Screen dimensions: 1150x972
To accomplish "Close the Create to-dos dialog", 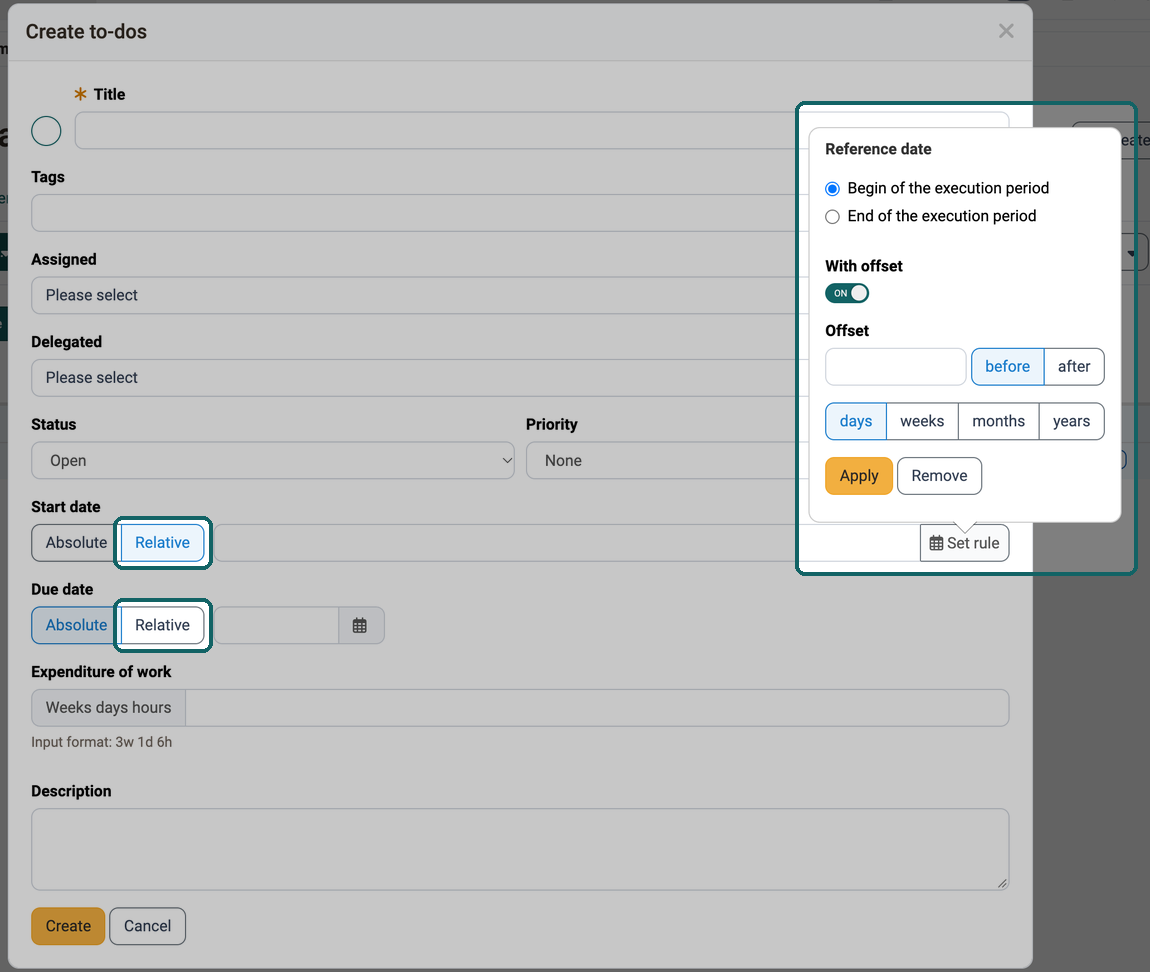I will point(1006,31).
